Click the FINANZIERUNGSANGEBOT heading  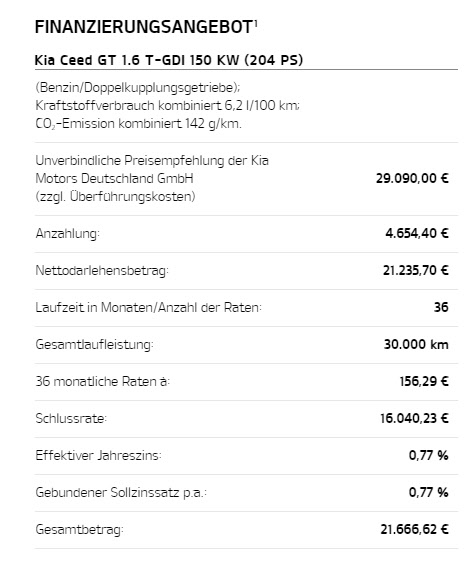pyautogui.click(x=143, y=27)
